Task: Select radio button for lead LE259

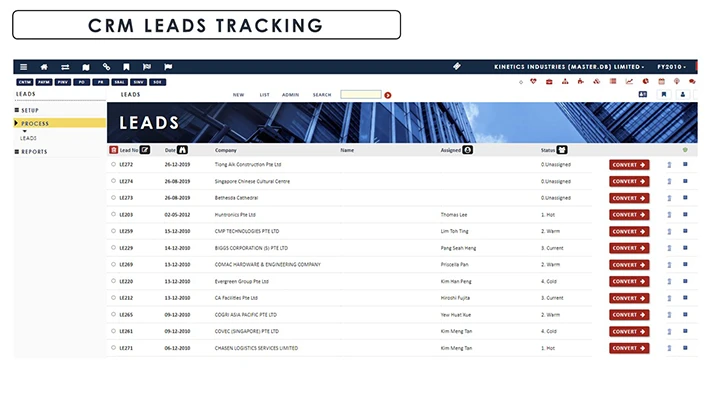Action: [x=113, y=231]
